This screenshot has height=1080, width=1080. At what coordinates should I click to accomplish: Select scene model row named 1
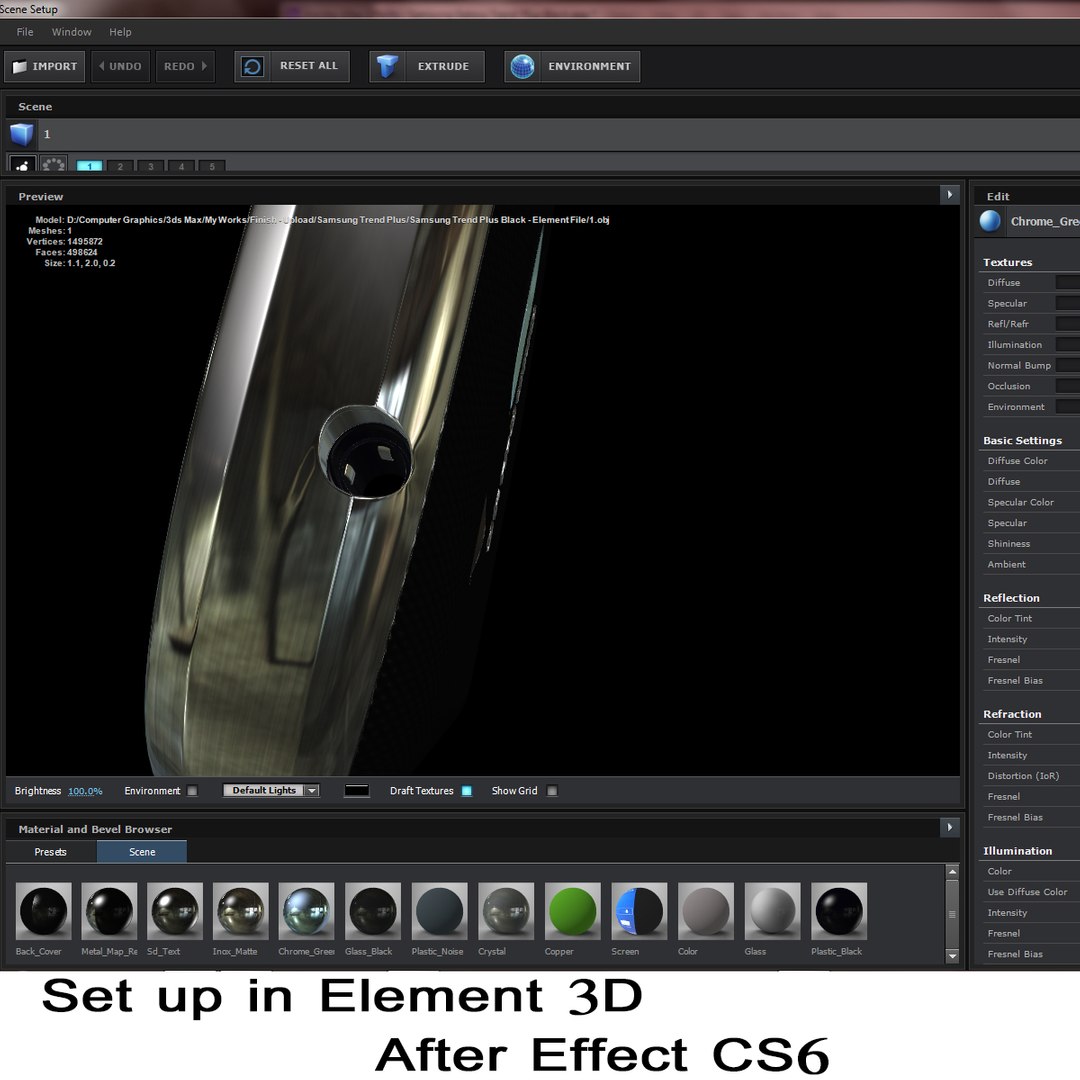click(x=543, y=134)
